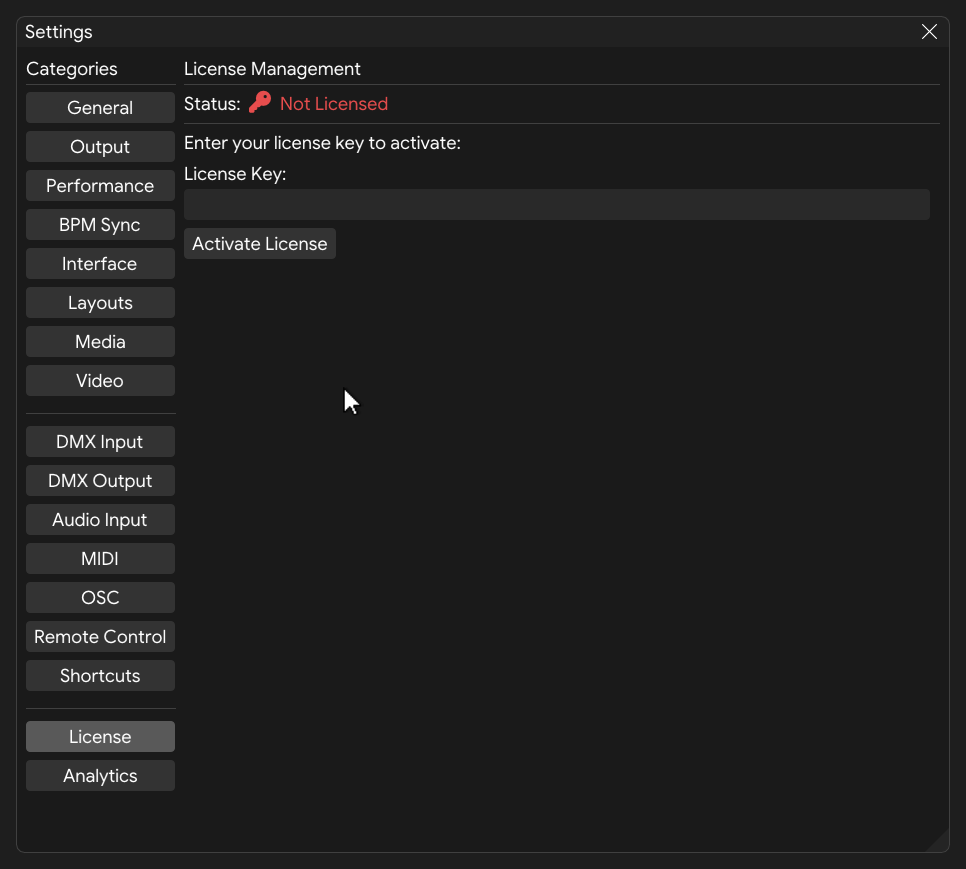Select the Media category
This screenshot has width=966, height=869.
tap(100, 342)
